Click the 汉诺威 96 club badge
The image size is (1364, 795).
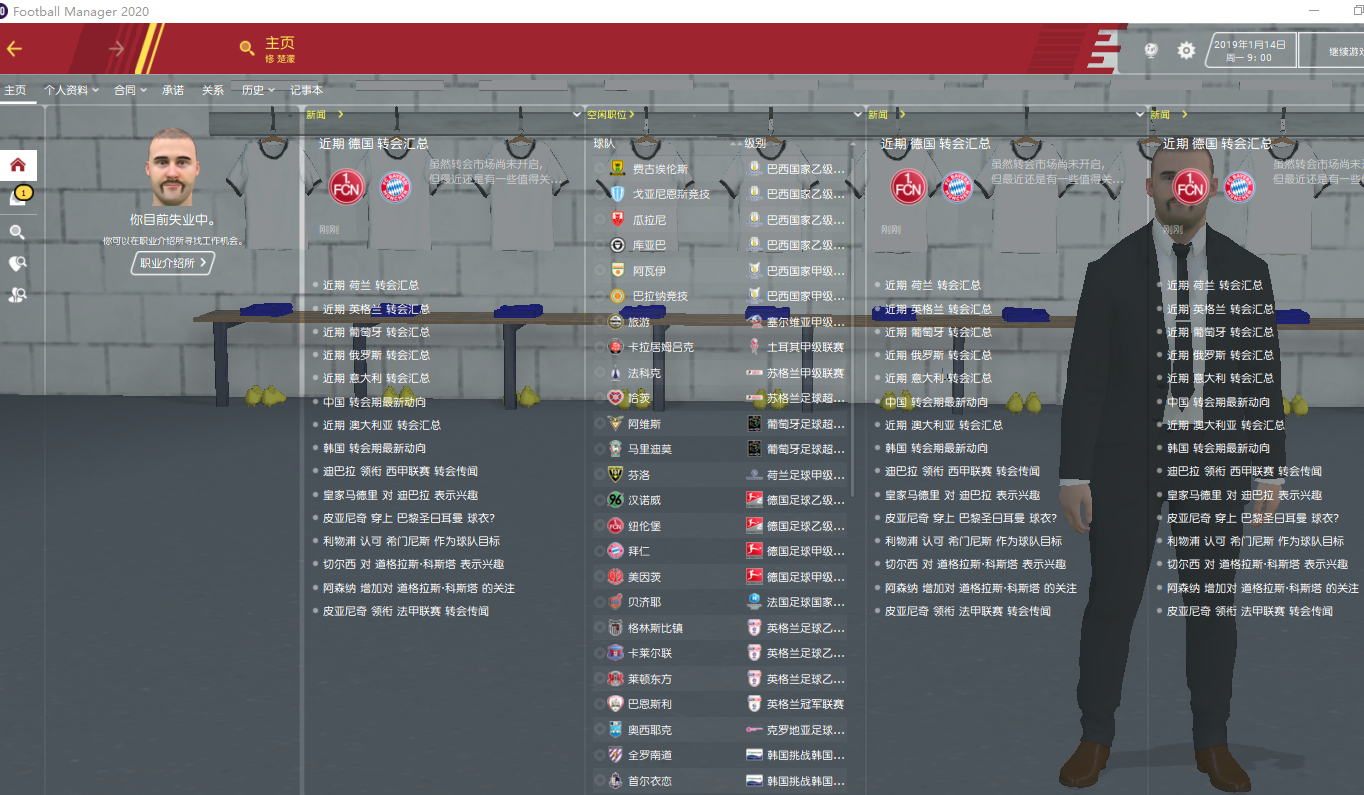point(615,500)
